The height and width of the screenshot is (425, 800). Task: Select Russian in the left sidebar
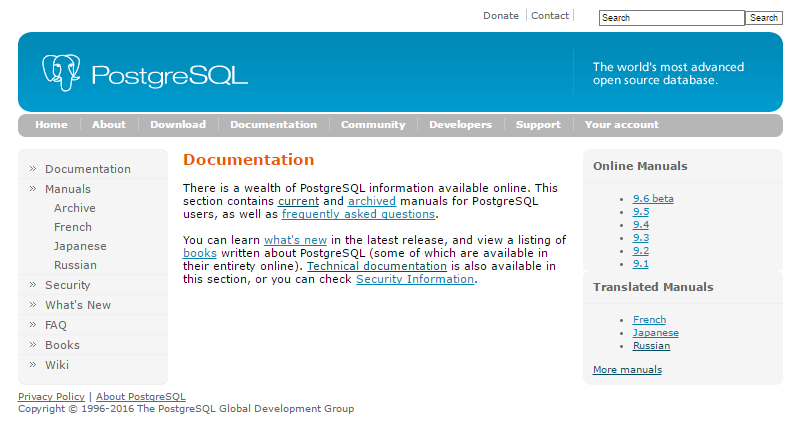(75, 265)
